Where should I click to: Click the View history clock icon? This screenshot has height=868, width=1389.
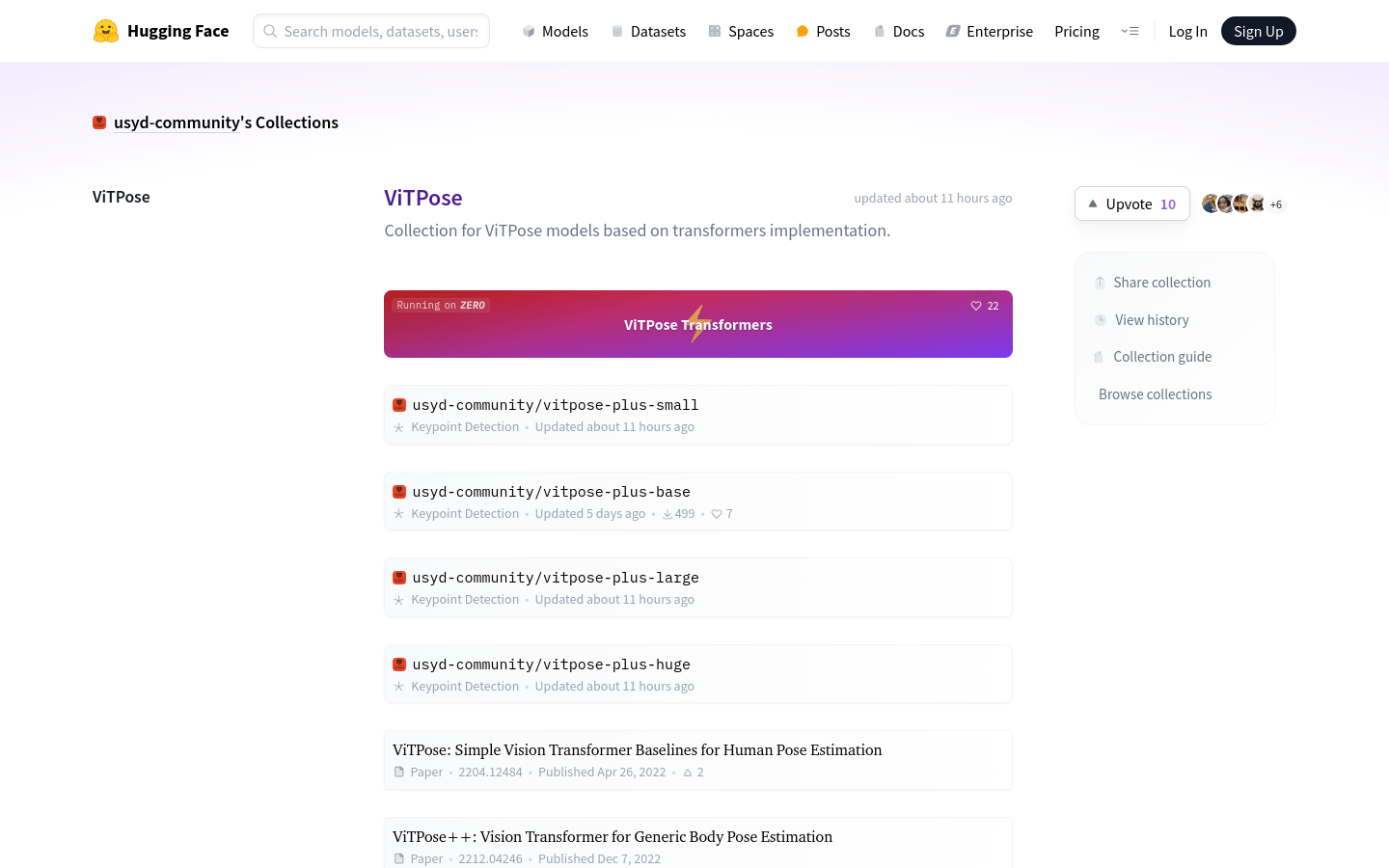1101,320
